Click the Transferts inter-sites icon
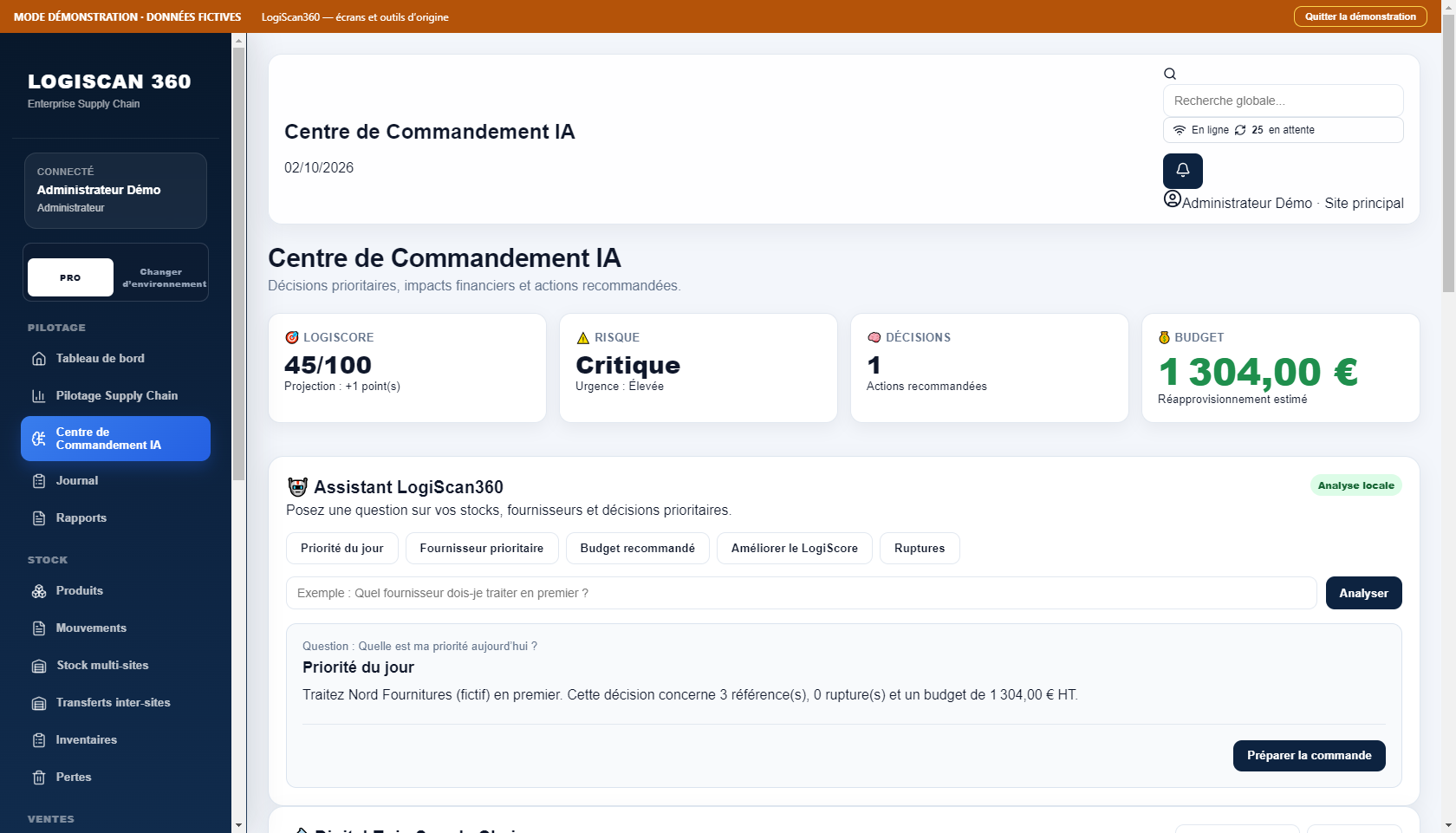 [x=39, y=703]
